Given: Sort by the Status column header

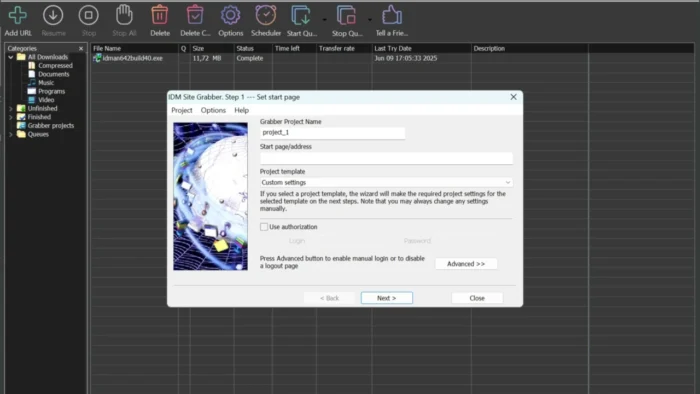Looking at the screenshot, I should pos(253,48).
